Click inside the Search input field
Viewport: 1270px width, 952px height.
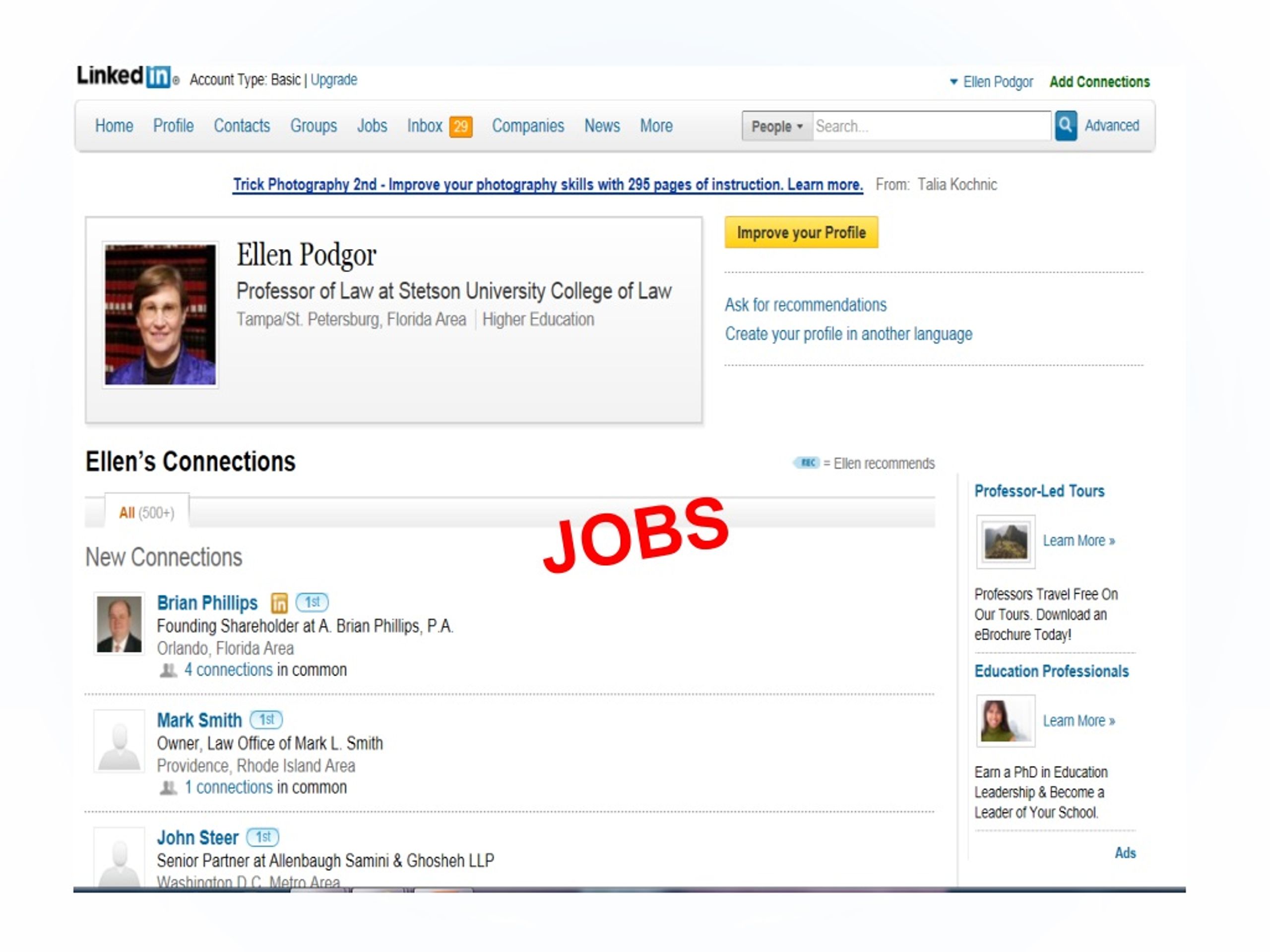pyautogui.click(x=932, y=126)
